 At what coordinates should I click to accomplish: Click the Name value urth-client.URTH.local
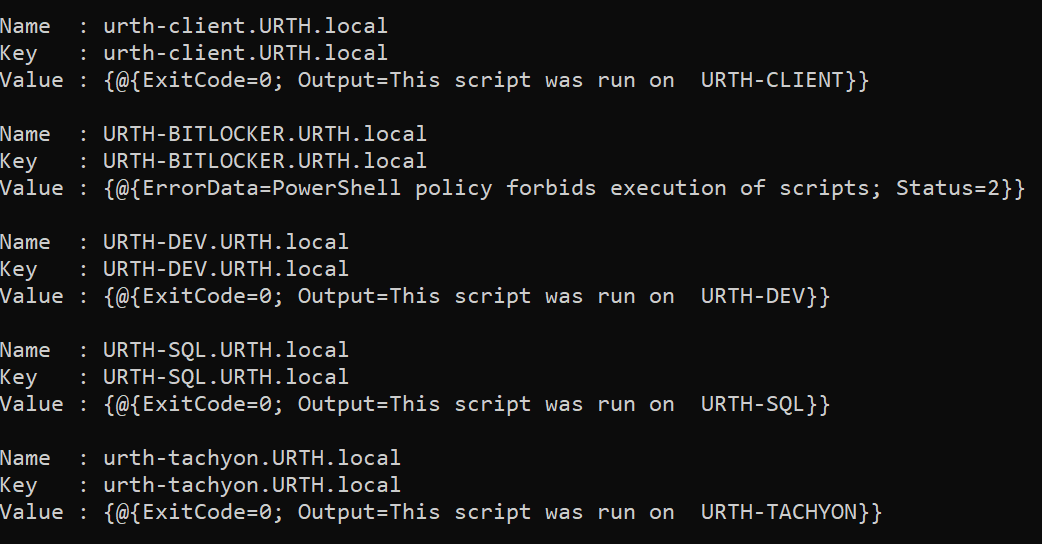pyautogui.click(x=245, y=26)
